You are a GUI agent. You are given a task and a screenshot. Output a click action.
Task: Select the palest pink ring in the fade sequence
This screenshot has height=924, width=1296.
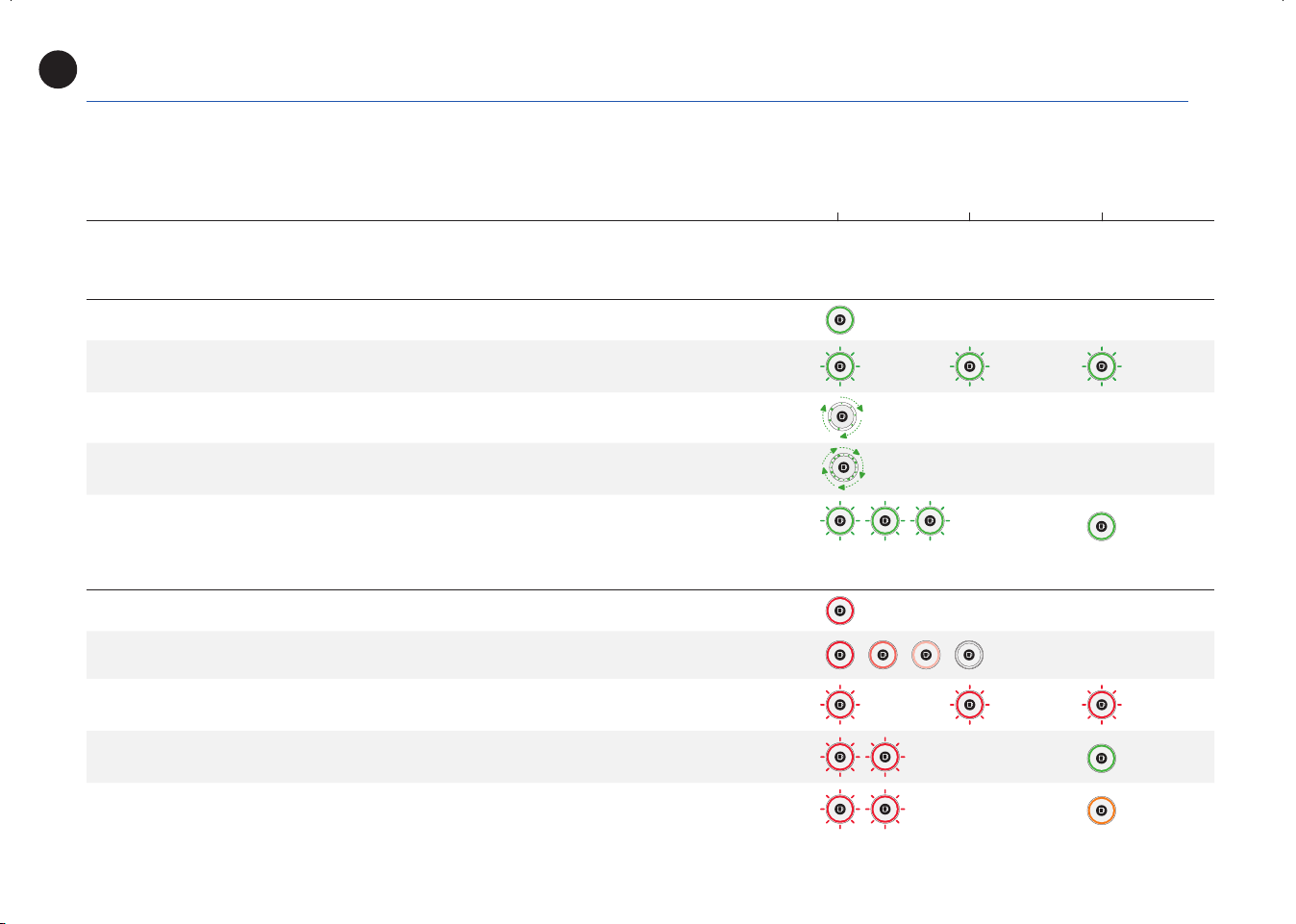coord(926,656)
